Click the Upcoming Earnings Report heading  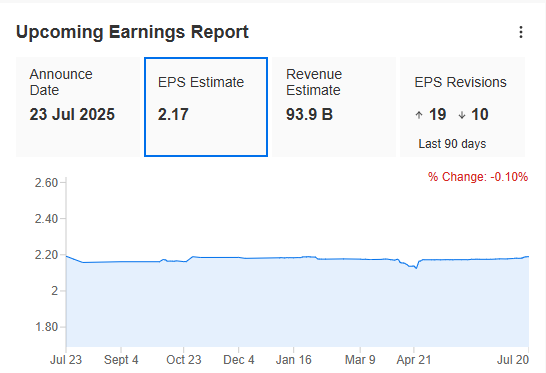click(132, 32)
